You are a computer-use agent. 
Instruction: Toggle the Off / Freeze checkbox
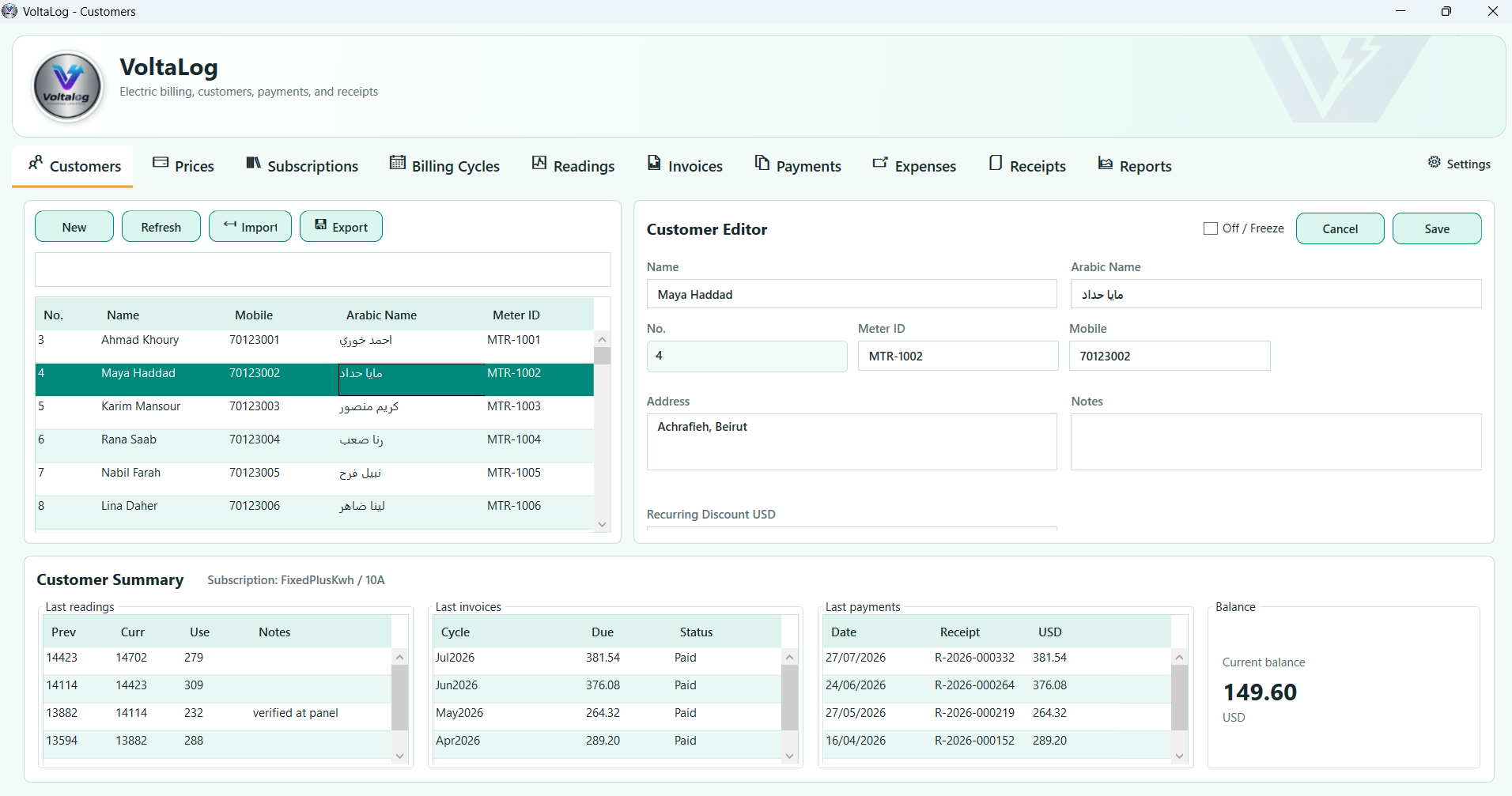click(x=1211, y=228)
